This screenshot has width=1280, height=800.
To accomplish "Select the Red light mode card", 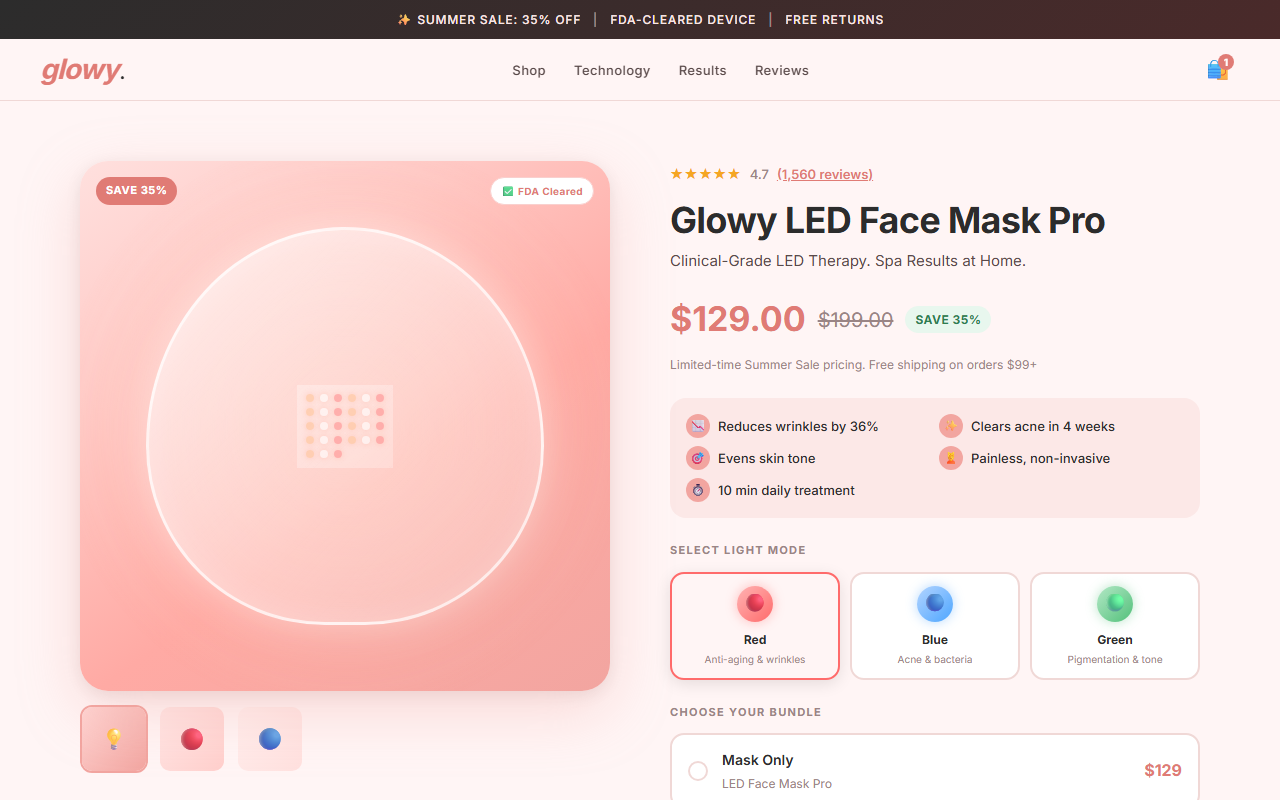I will point(755,626).
